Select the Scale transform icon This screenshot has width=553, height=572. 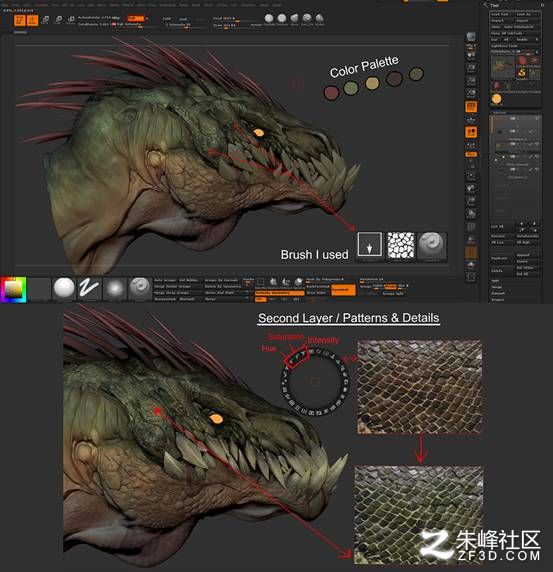coord(58,20)
